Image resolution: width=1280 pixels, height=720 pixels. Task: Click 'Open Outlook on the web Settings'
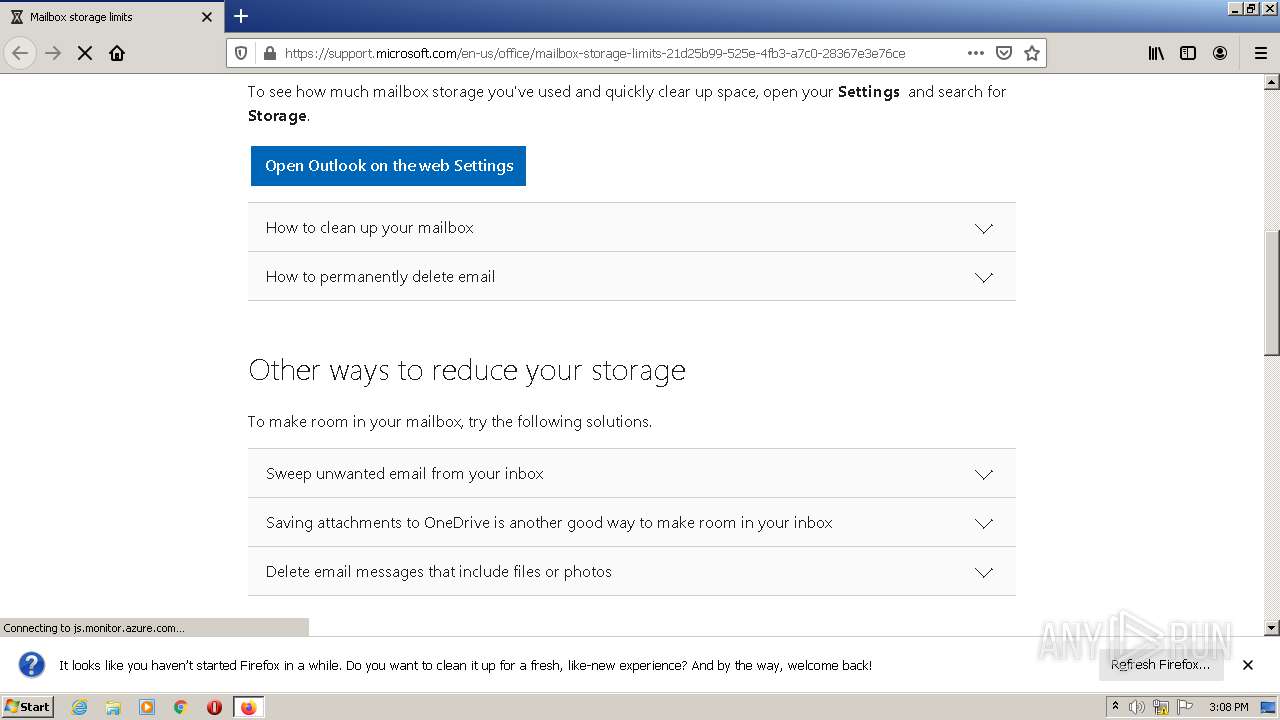click(x=388, y=166)
